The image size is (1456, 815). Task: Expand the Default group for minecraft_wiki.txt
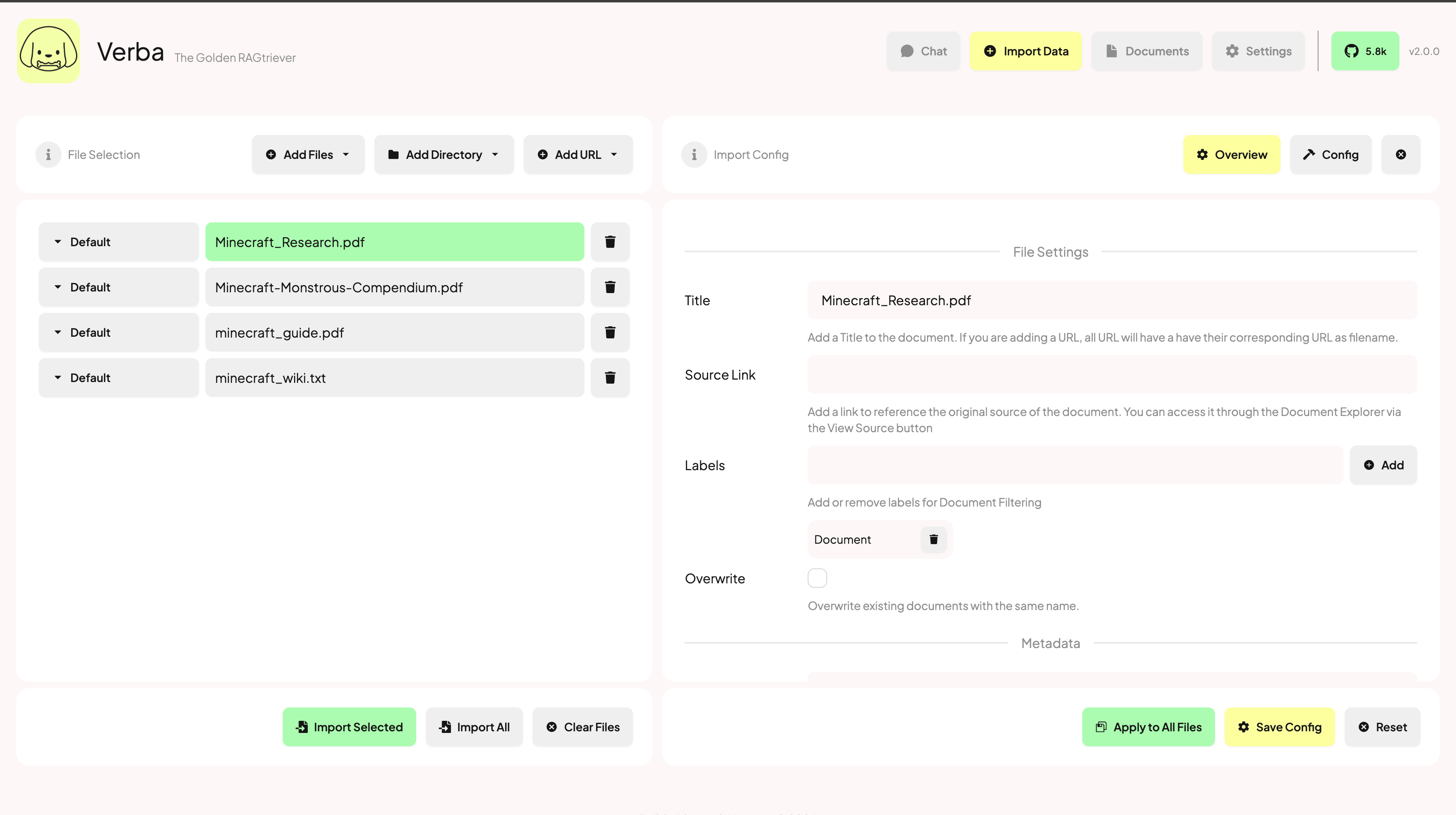click(57, 377)
